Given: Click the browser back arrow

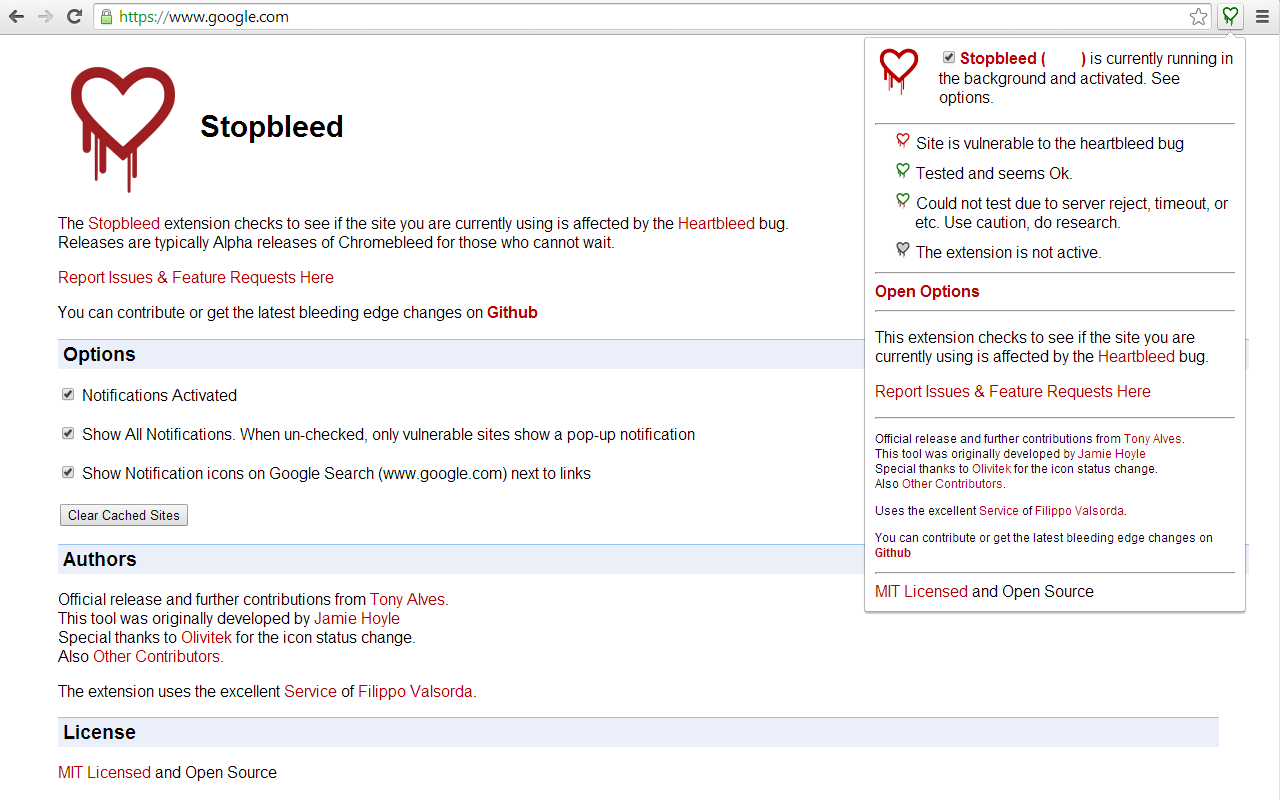Looking at the screenshot, I should pyautogui.click(x=16, y=16).
